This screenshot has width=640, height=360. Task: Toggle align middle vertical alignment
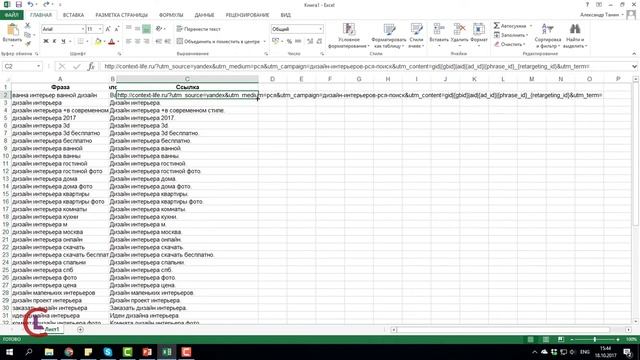pos(138,29)
